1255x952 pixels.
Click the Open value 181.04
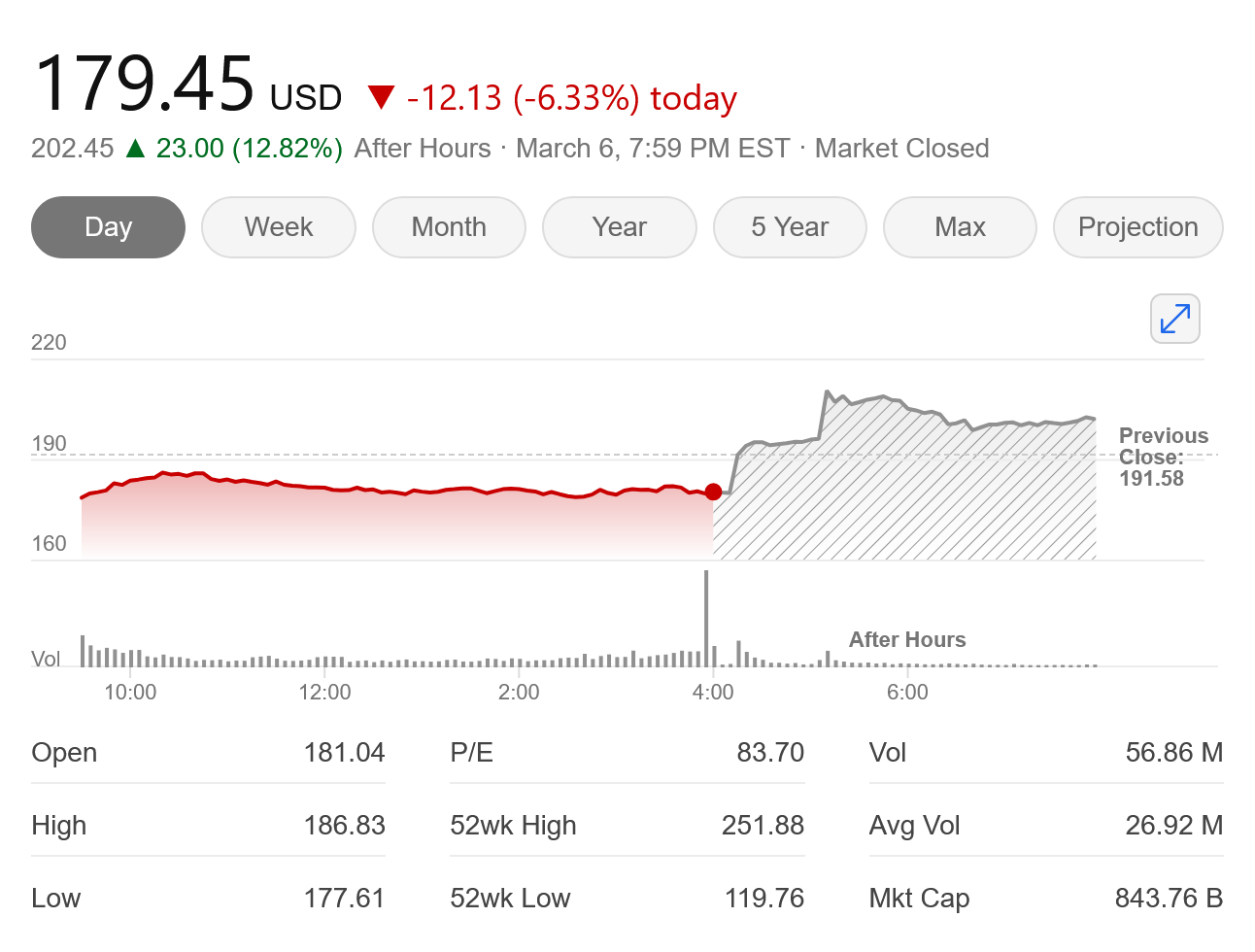tap(344, 753)
